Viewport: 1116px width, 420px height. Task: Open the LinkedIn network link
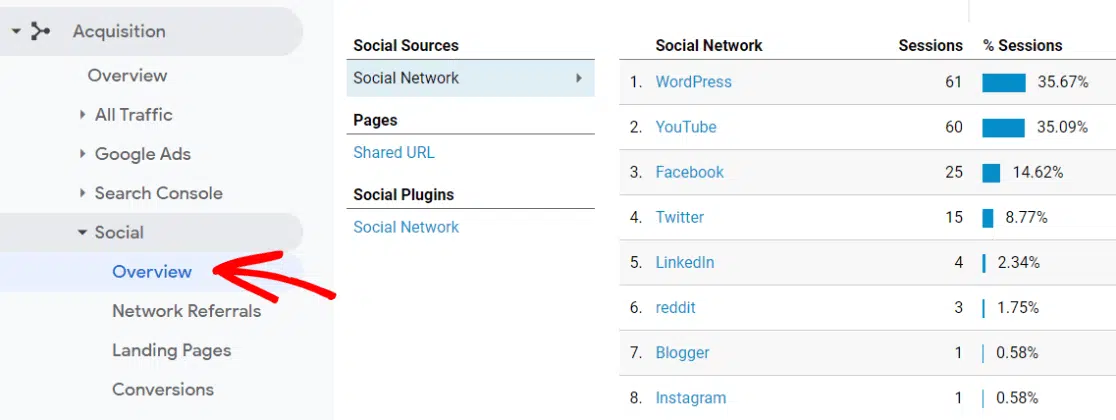point(685,262)
